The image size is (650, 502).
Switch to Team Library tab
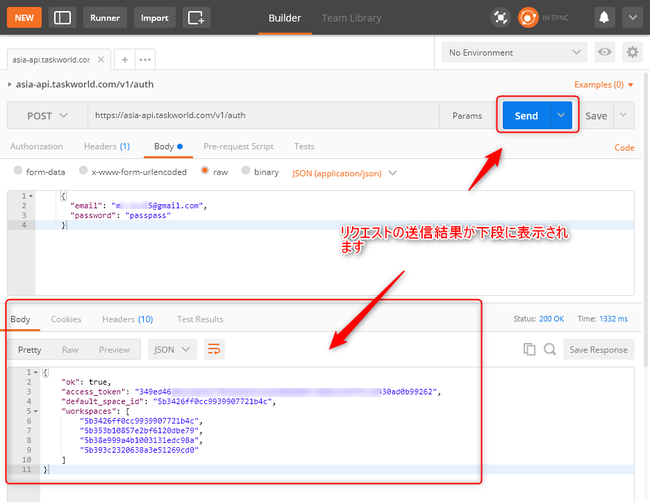pos(352,18)
